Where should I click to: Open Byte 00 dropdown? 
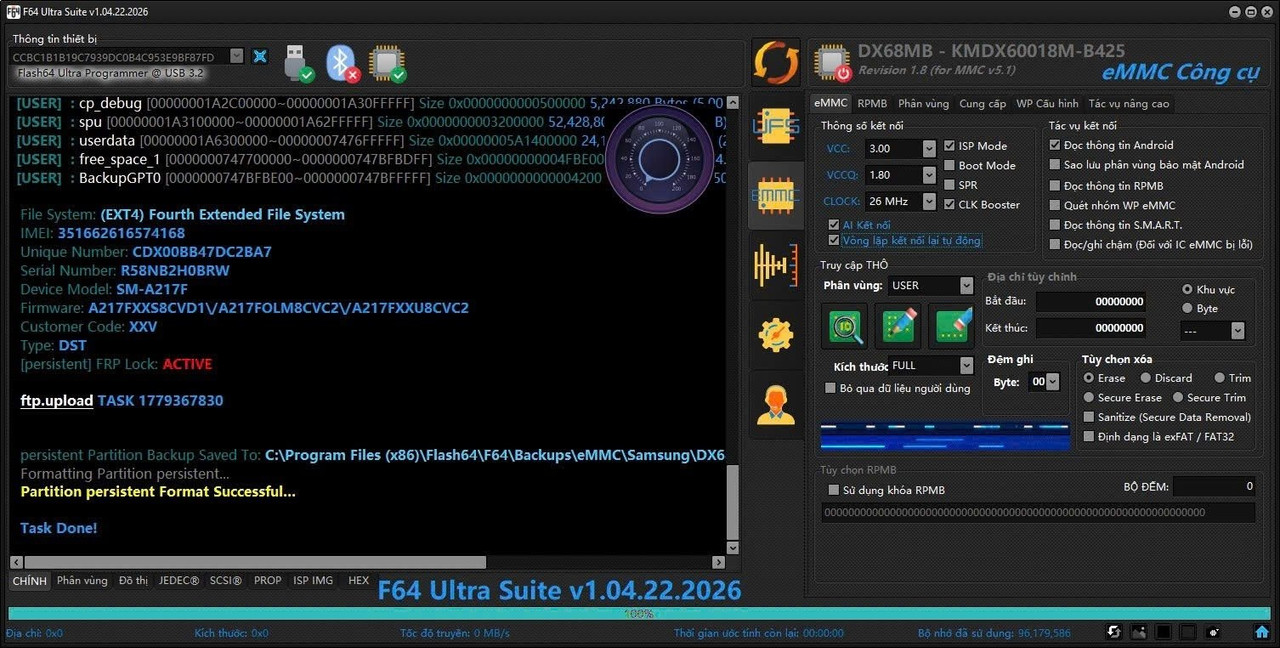click(x=1052, y=381)
